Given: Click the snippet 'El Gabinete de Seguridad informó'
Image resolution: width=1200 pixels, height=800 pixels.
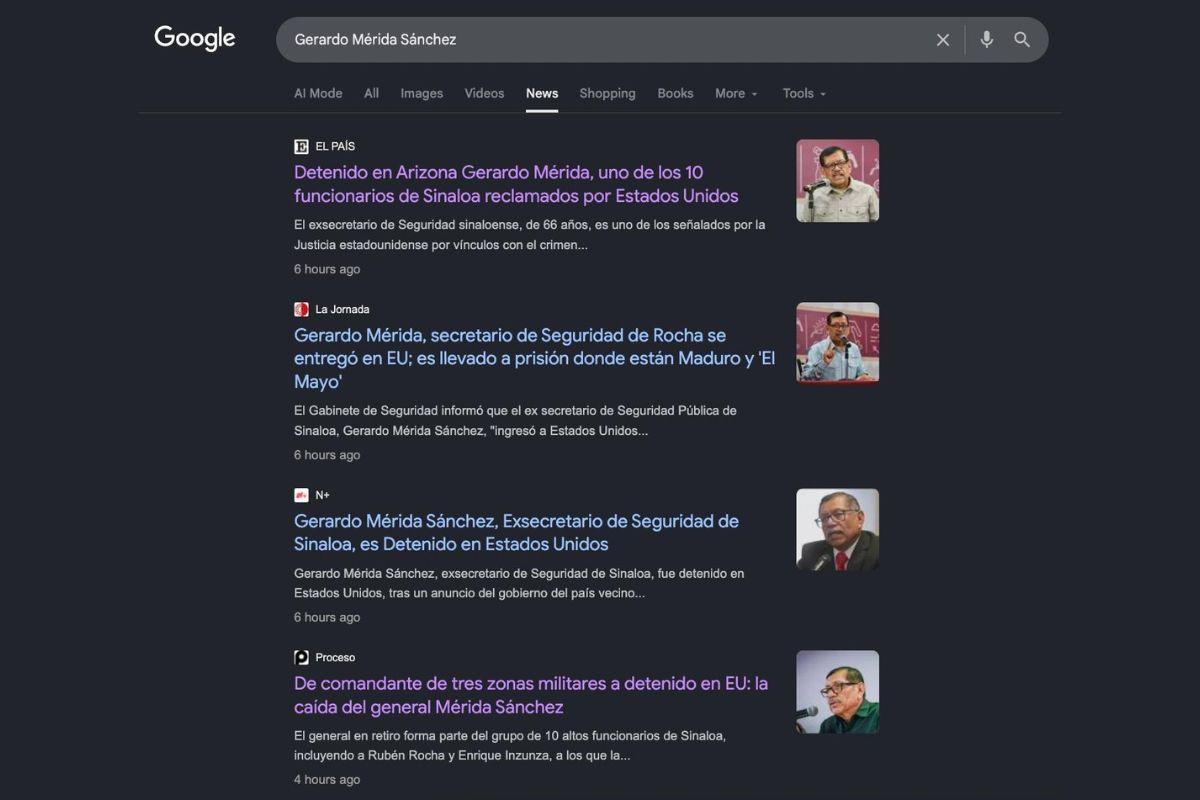Looking at the screenshot, I should click(515, 421).
